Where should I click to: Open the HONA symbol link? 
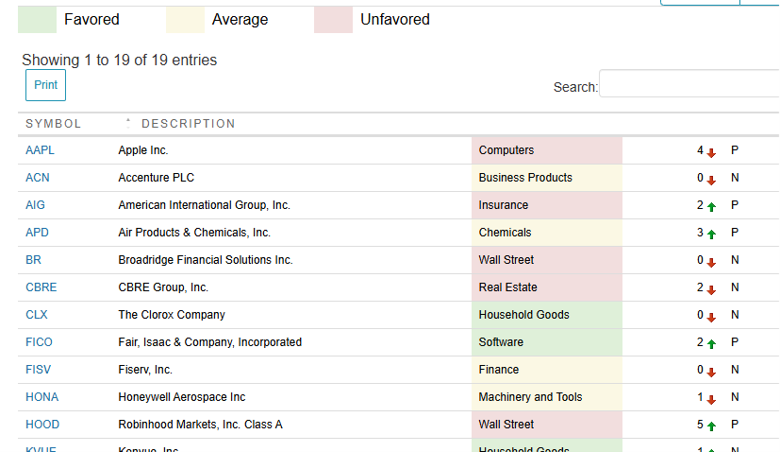(42, 397)
